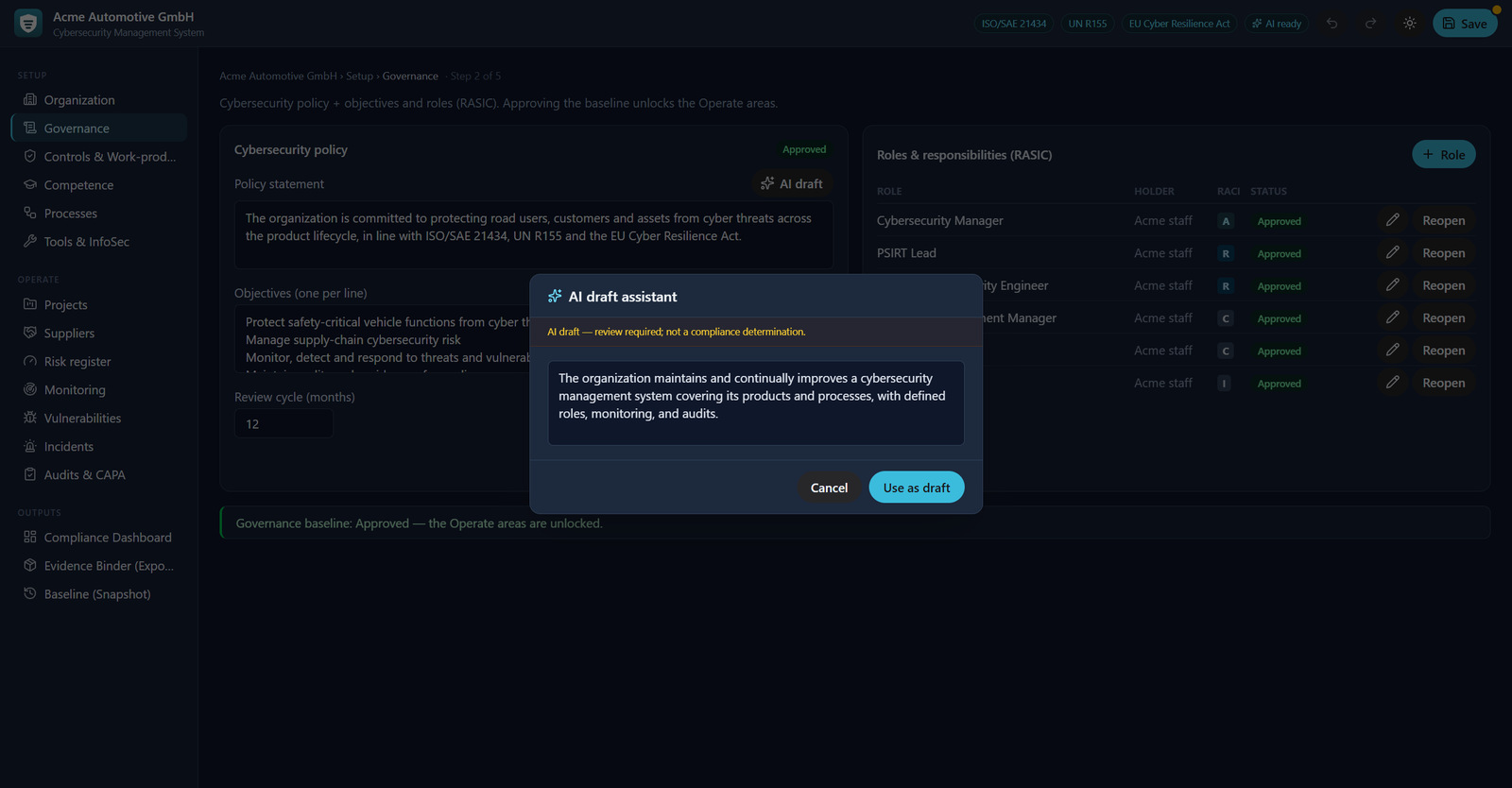Click the Incidents siren icon
1512x788 pixels.
tap(30, 446)
